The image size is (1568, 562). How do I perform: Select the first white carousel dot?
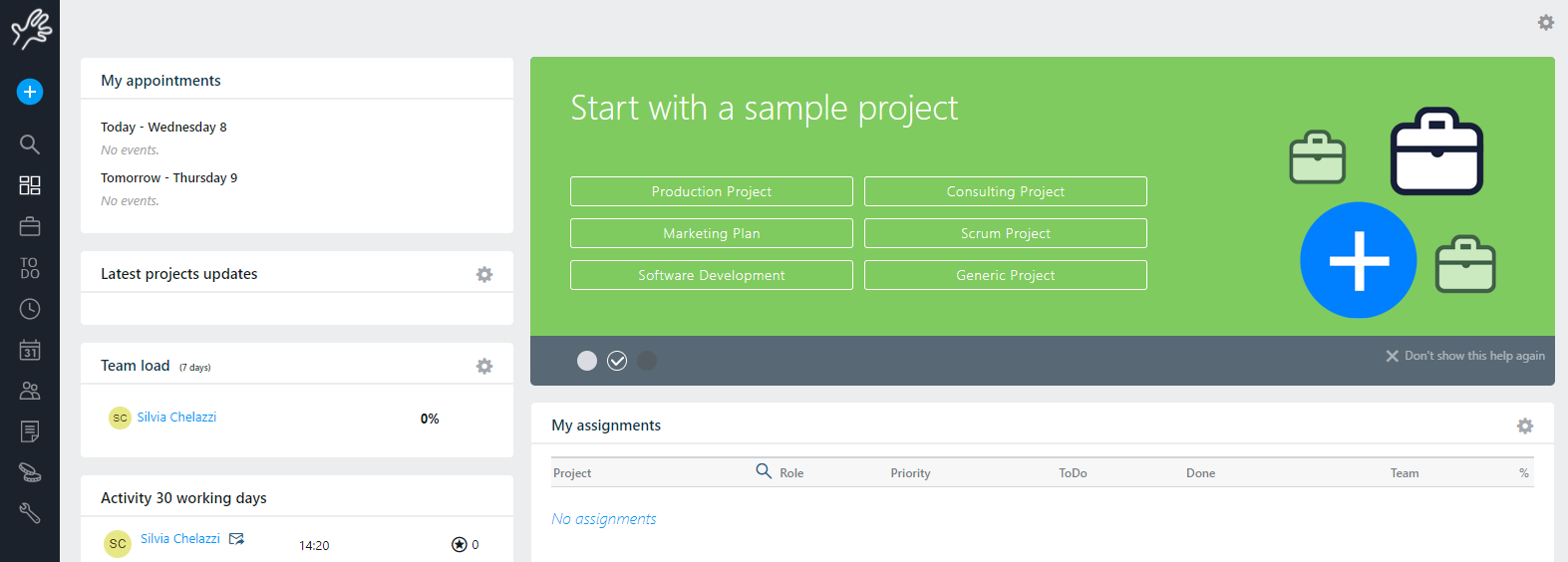[587, 361]
